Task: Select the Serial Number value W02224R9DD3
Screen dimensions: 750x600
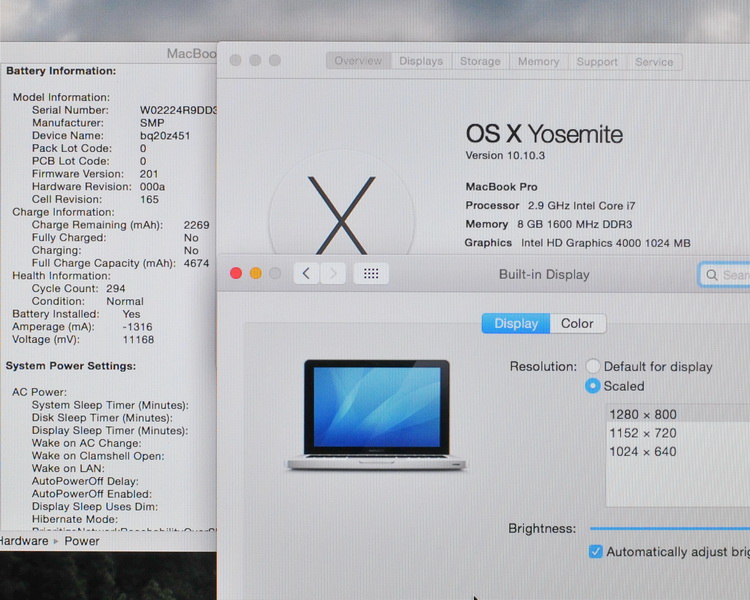Action: tap(178, 110)
